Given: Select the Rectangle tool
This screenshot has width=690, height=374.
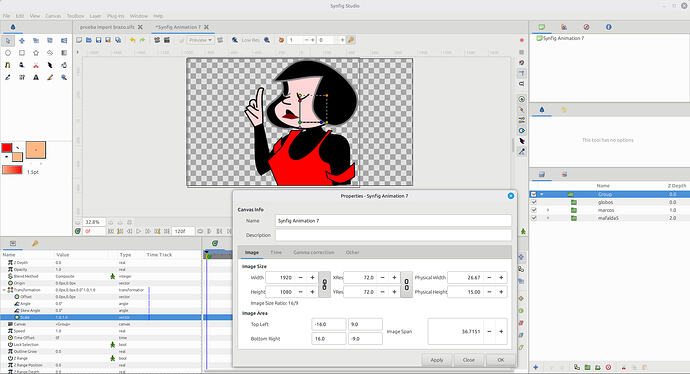Looking at the screenshot, I should pos(22,53).
